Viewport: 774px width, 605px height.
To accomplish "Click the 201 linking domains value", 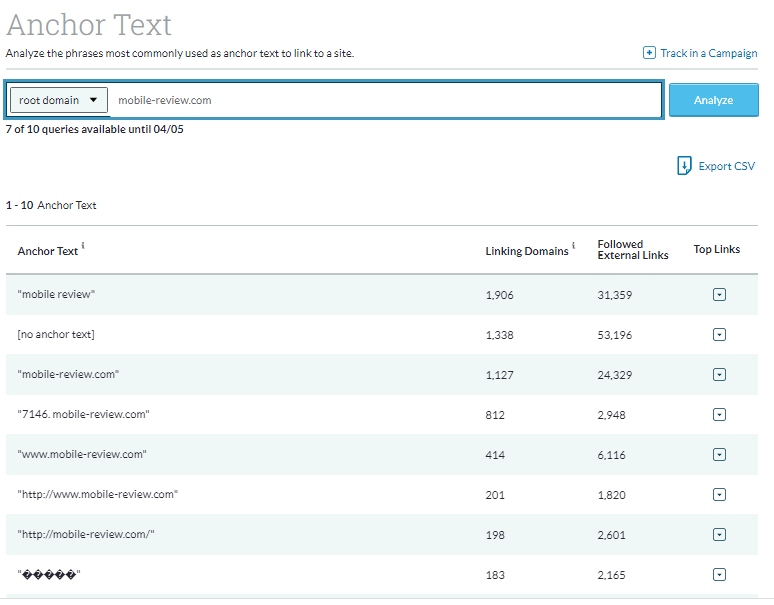I will coord(495,495).
